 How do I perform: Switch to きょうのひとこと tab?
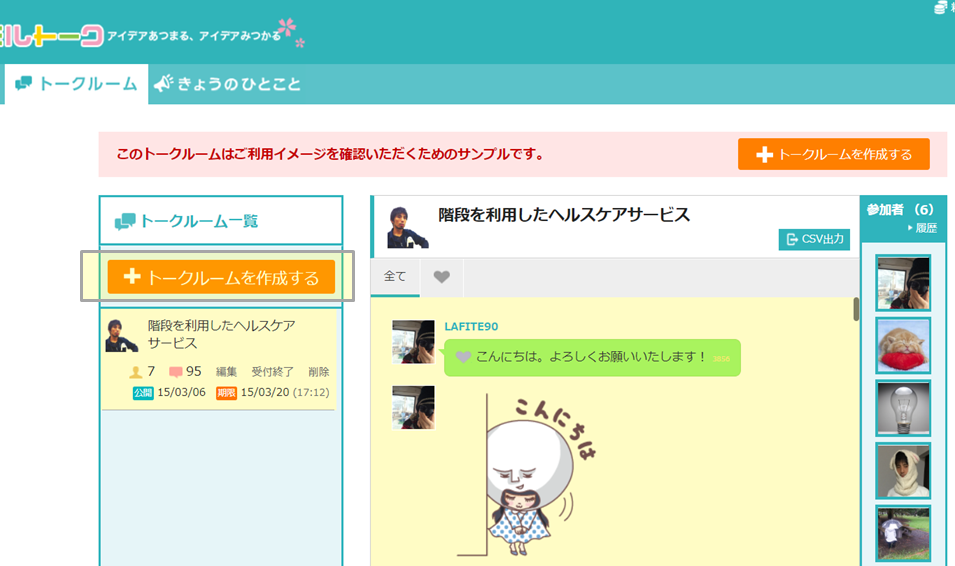coord(227,84)
